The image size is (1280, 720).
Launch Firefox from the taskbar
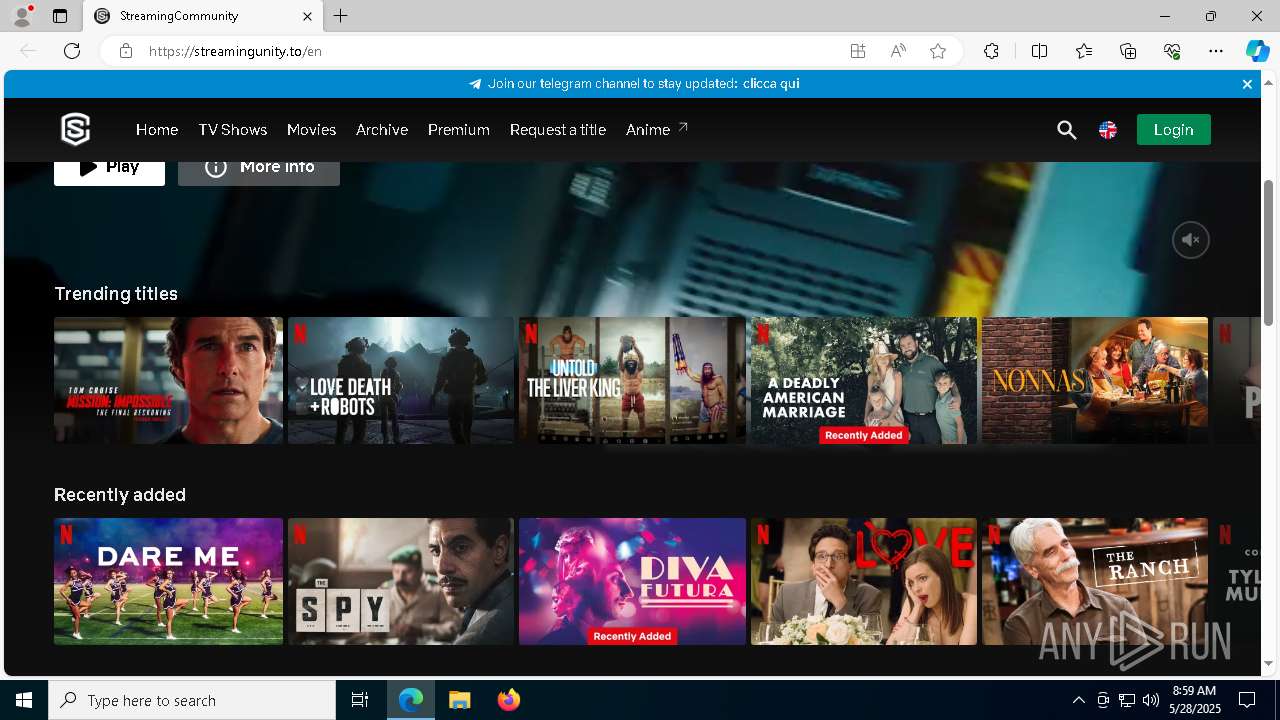[x=508, y=700]
